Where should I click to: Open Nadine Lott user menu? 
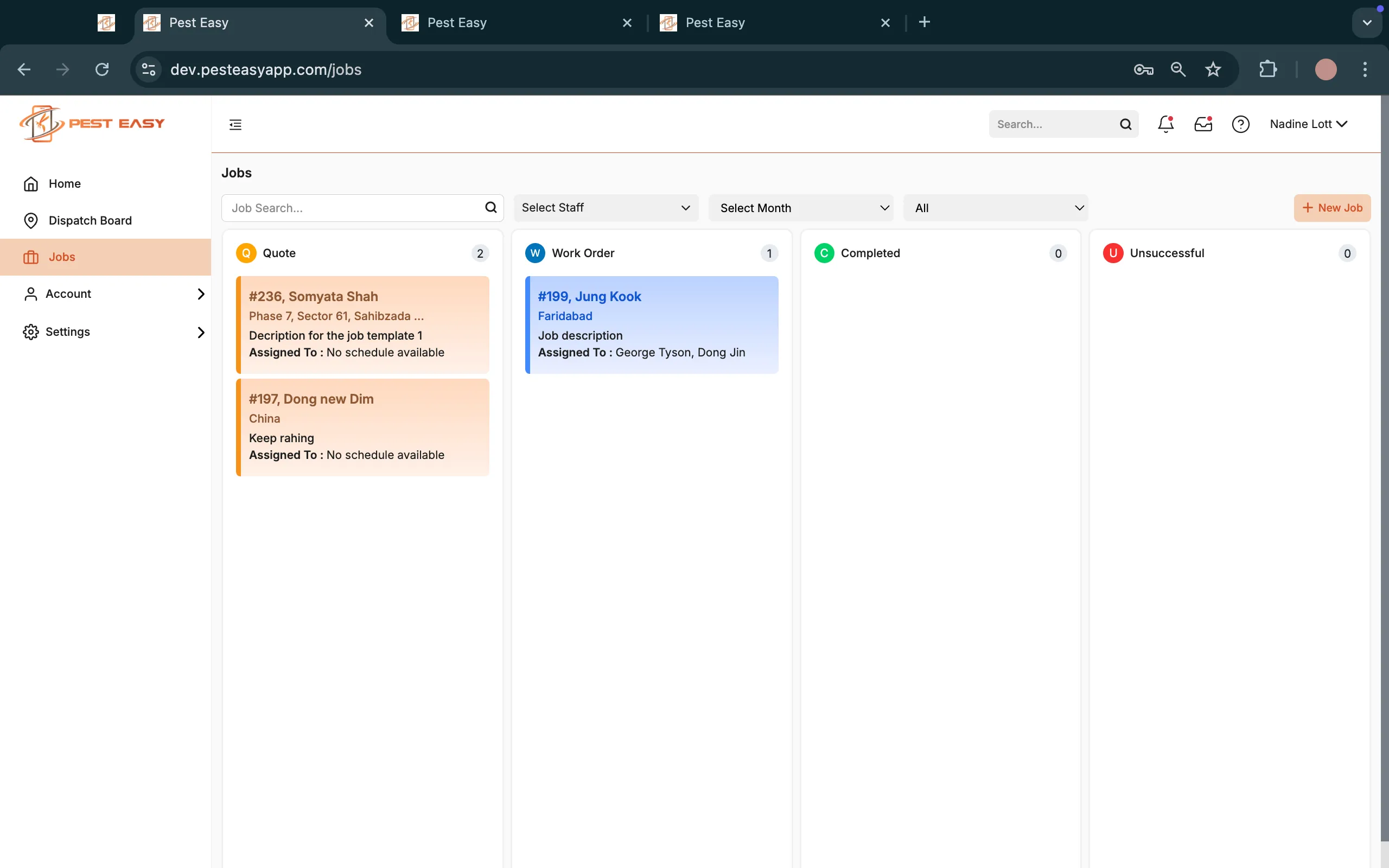pos(1308,124)
